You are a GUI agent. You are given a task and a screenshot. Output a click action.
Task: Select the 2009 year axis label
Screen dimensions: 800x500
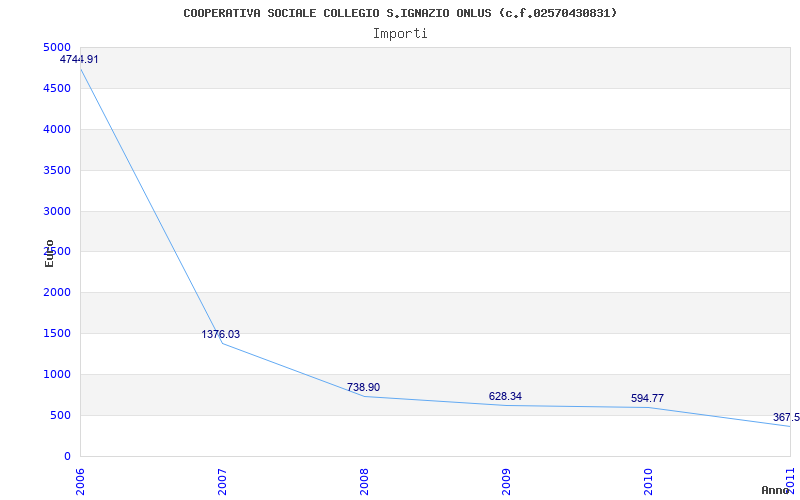tap(506, 482)
